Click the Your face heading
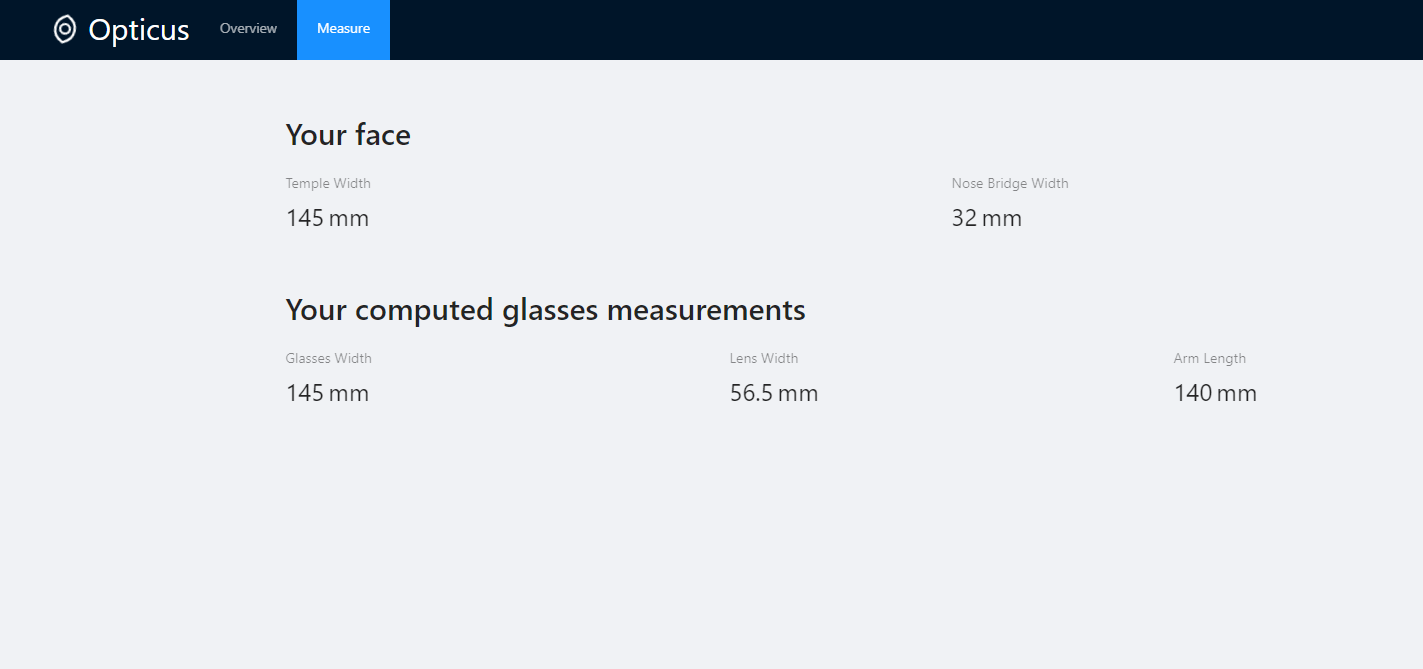1423x669 pixels. 348,134
